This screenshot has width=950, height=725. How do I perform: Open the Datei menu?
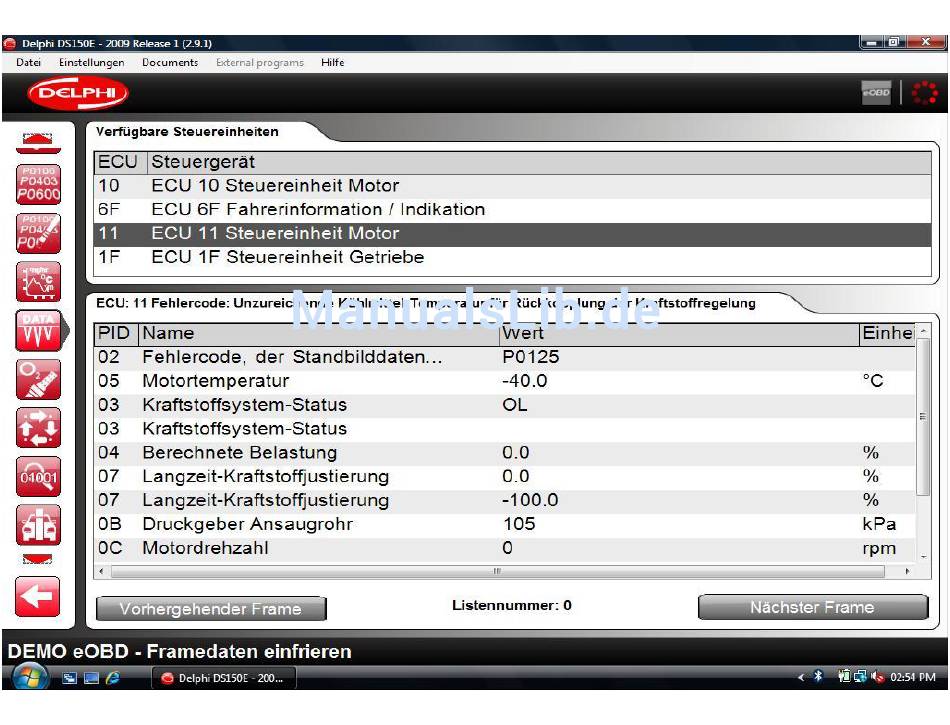coord(28,62)
